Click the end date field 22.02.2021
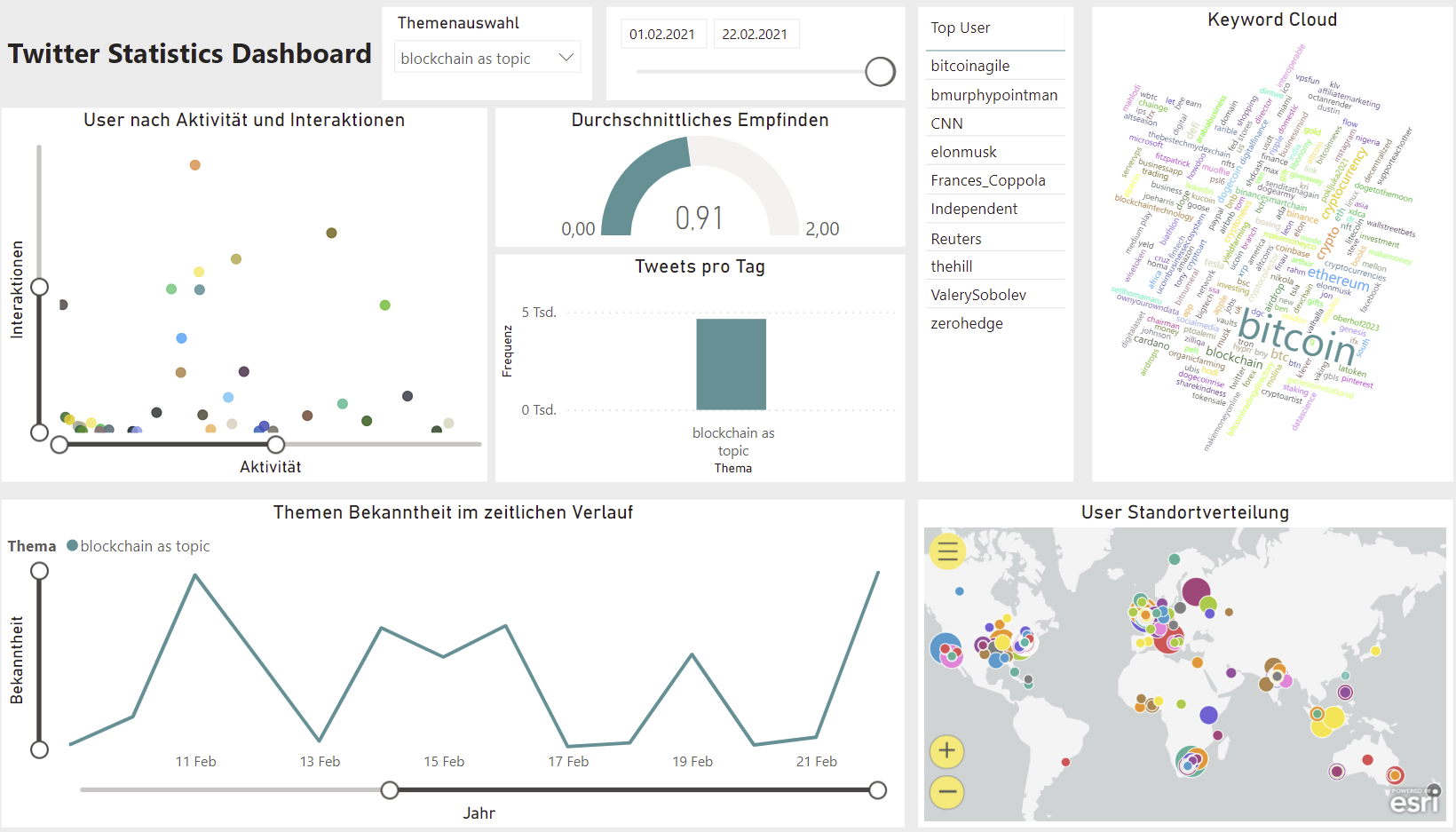 pos(755,34)
